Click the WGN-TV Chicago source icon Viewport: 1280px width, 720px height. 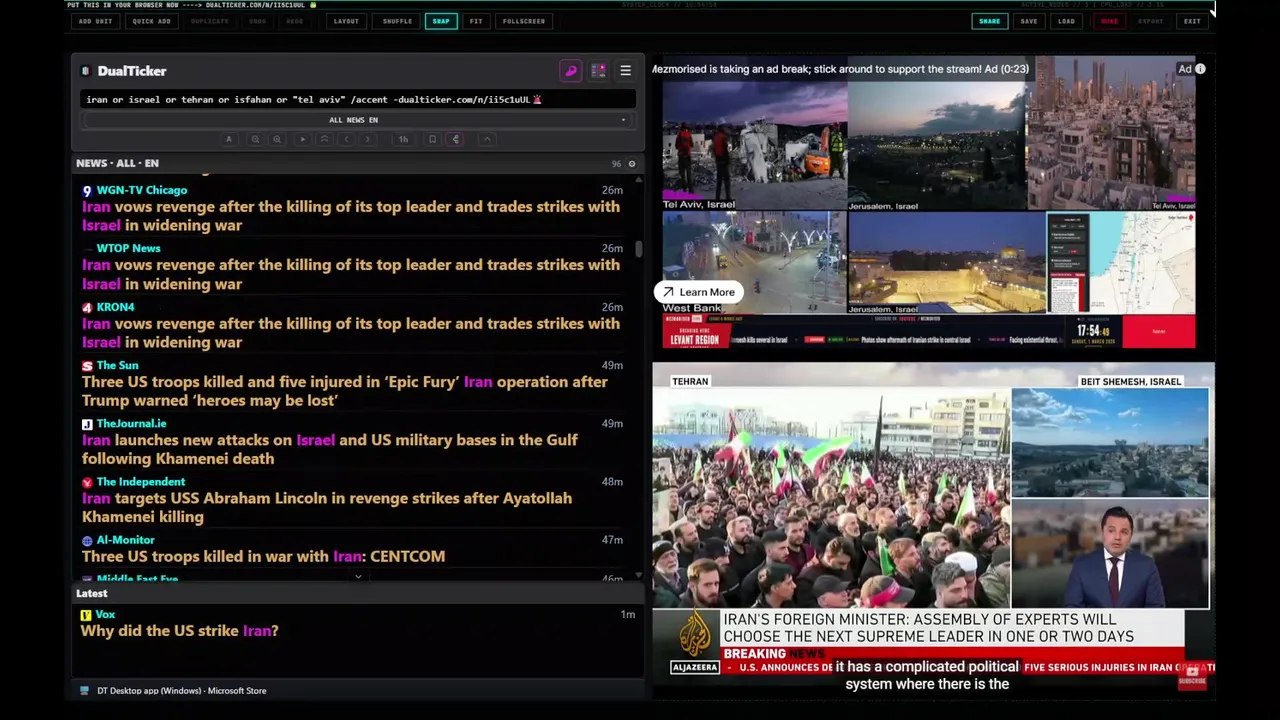(87, 190)
